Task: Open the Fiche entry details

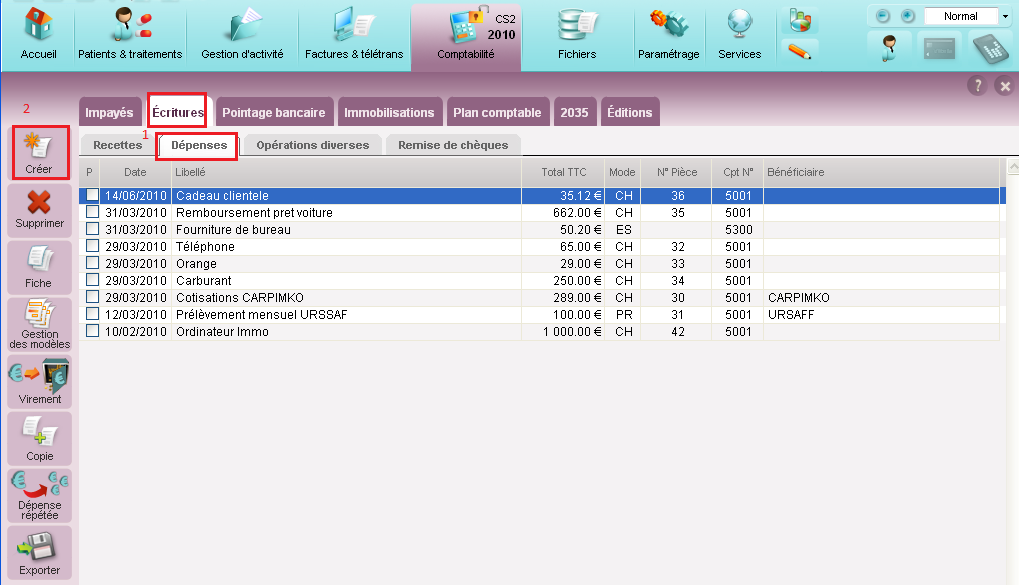Action: click(x=39, y=267)
